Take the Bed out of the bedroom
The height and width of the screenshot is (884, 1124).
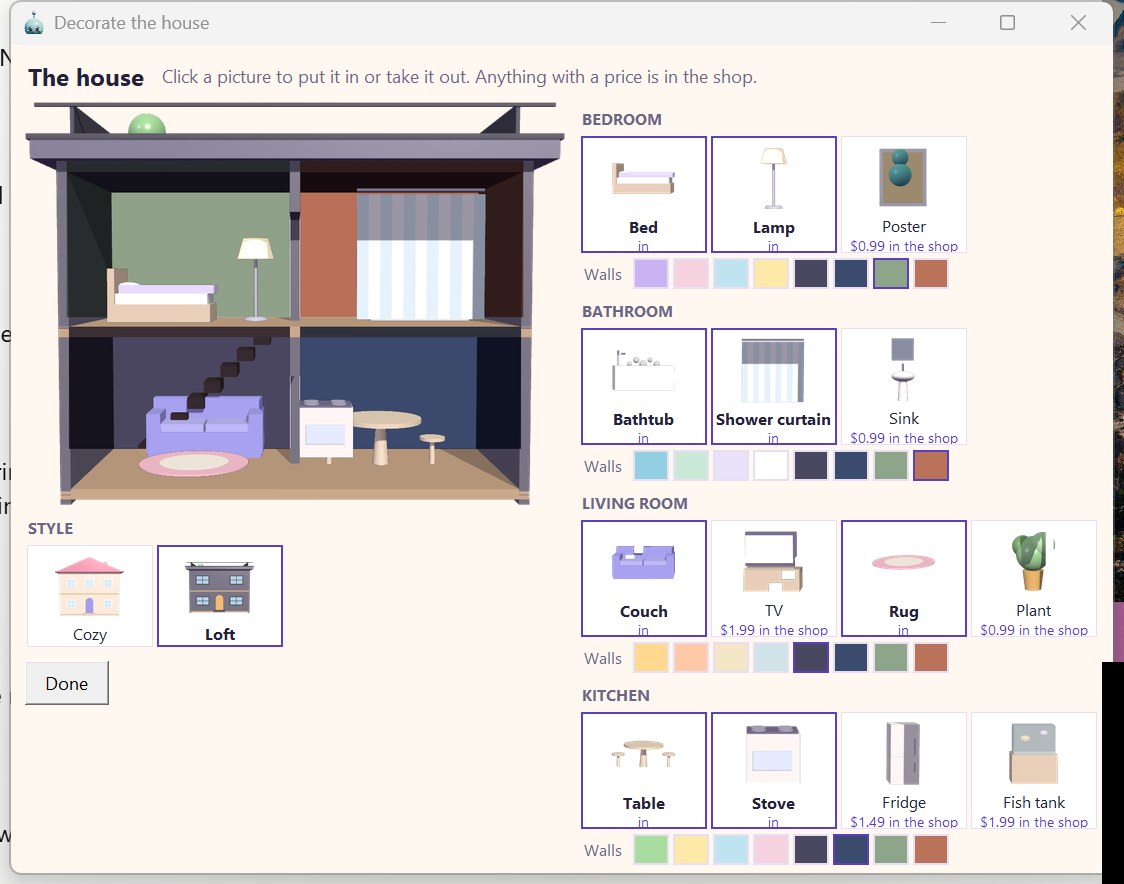(x=644, y=194)
